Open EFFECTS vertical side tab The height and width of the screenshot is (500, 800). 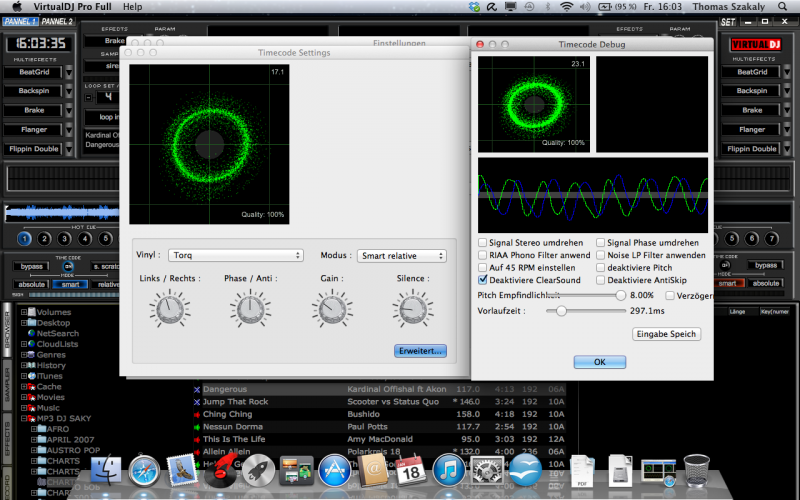click(7, 439)
